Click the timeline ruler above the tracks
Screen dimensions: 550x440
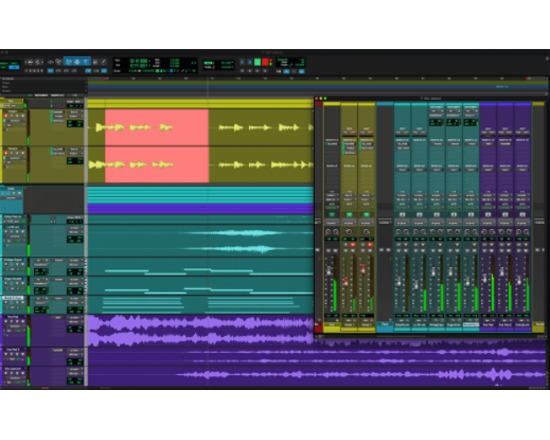tap(316, 79)
